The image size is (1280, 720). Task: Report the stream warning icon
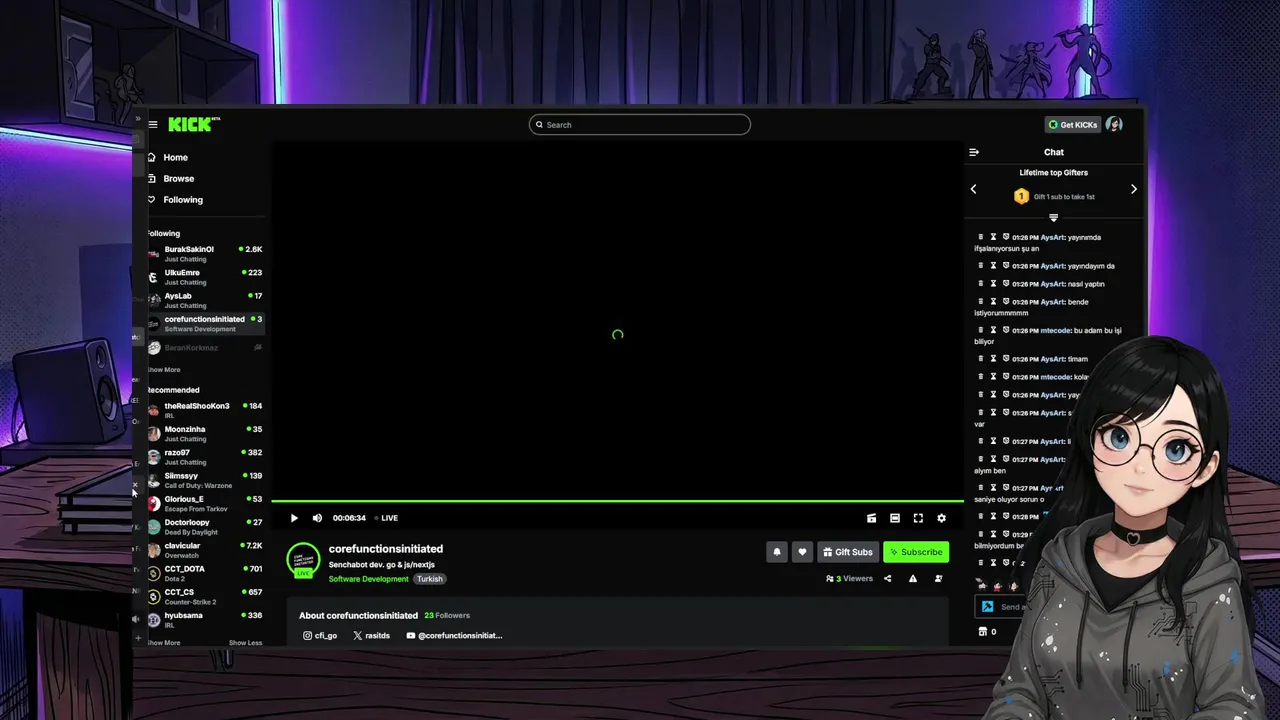[912, 579]
